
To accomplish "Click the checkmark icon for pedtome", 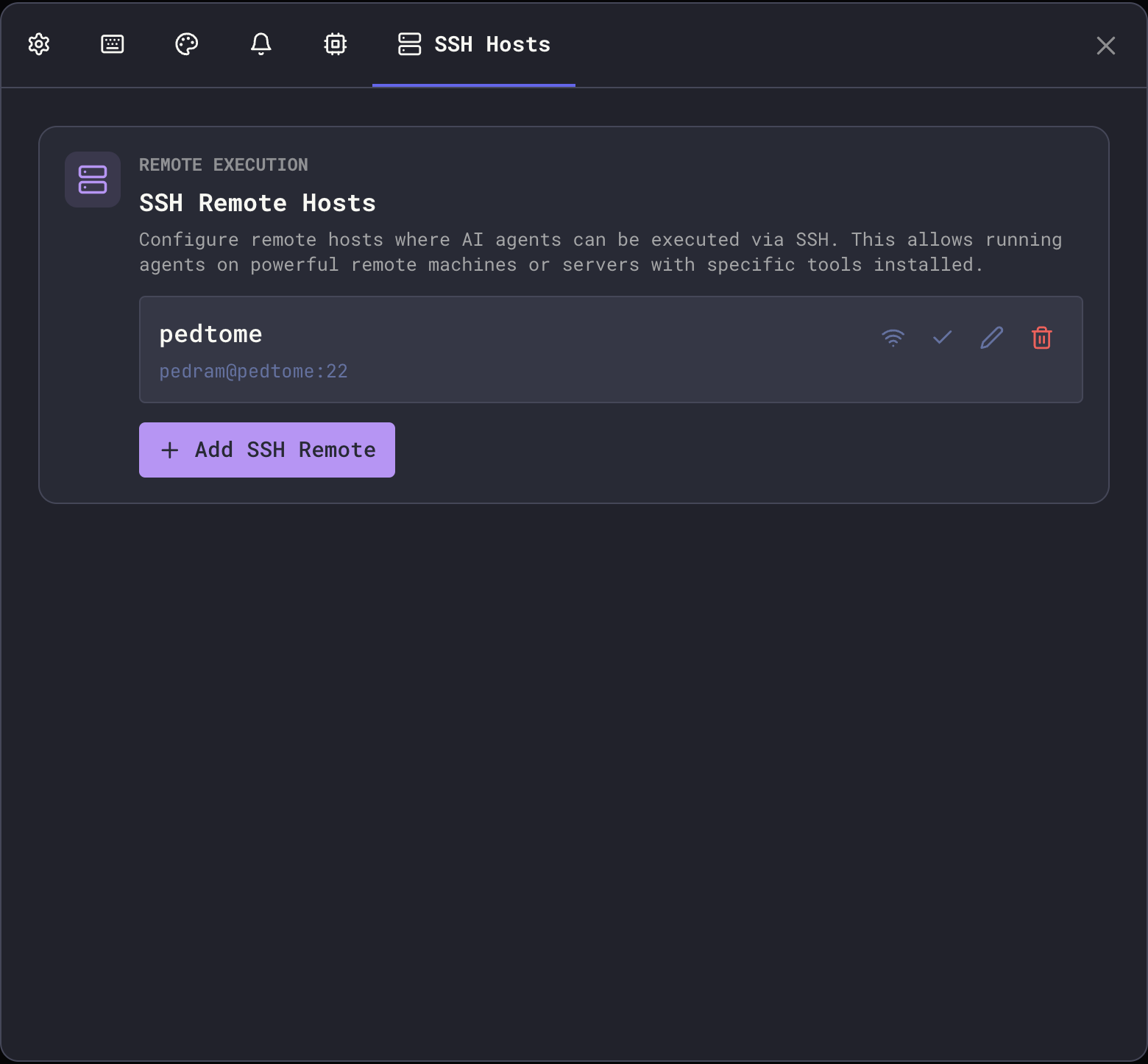I will click(x=942, y=338).
